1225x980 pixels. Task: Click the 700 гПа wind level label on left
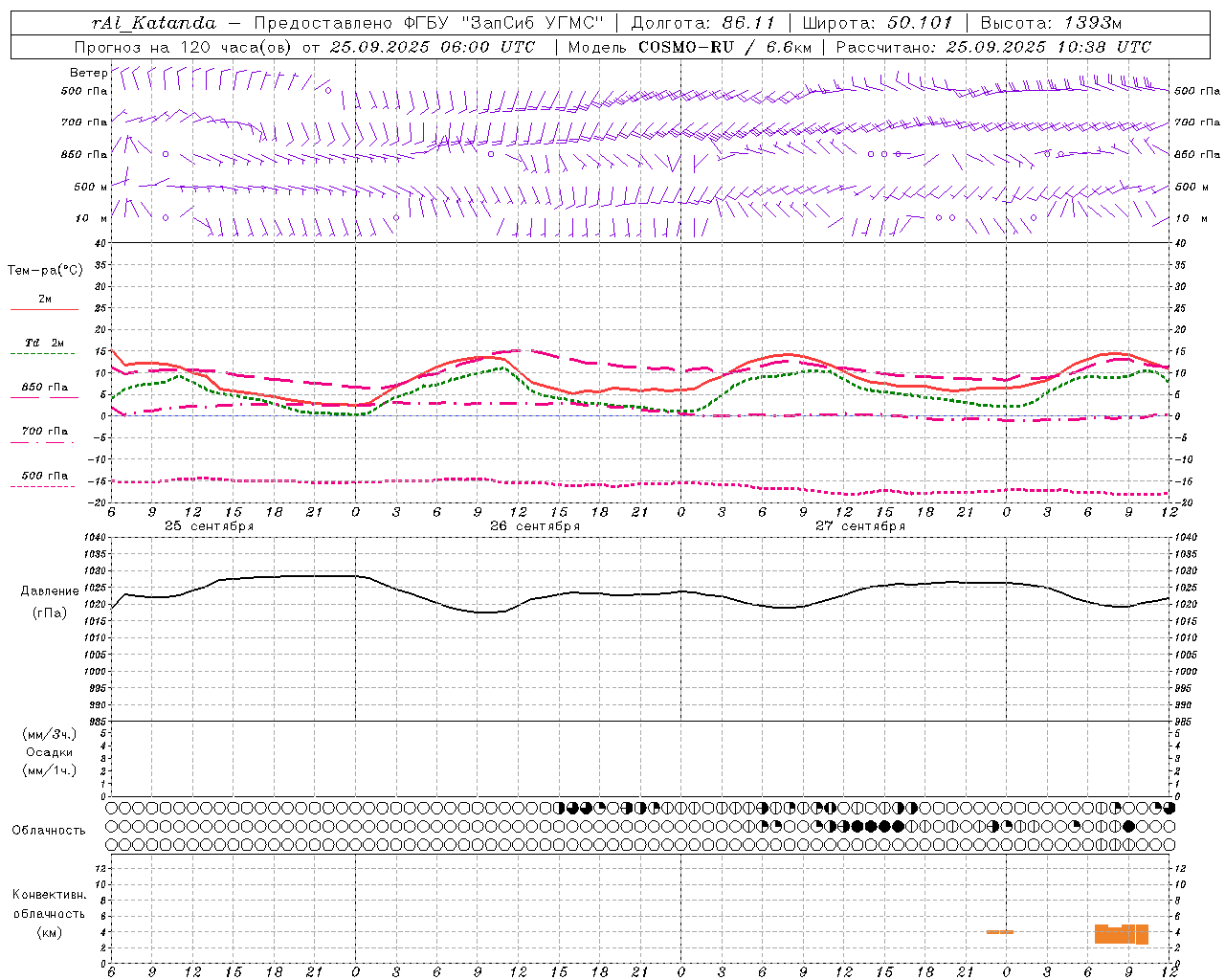point(84,122)
